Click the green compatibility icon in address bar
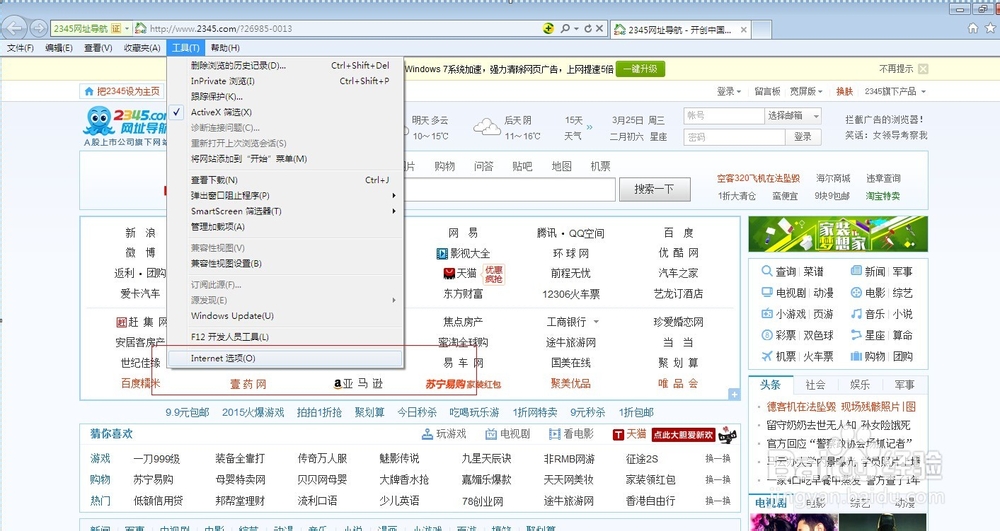 548,29
